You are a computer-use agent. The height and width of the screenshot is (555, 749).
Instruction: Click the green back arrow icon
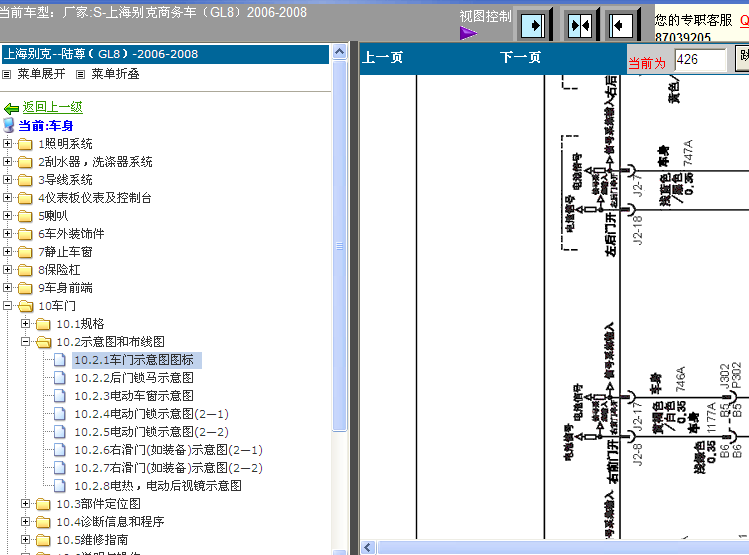click(x=11, y=108)
